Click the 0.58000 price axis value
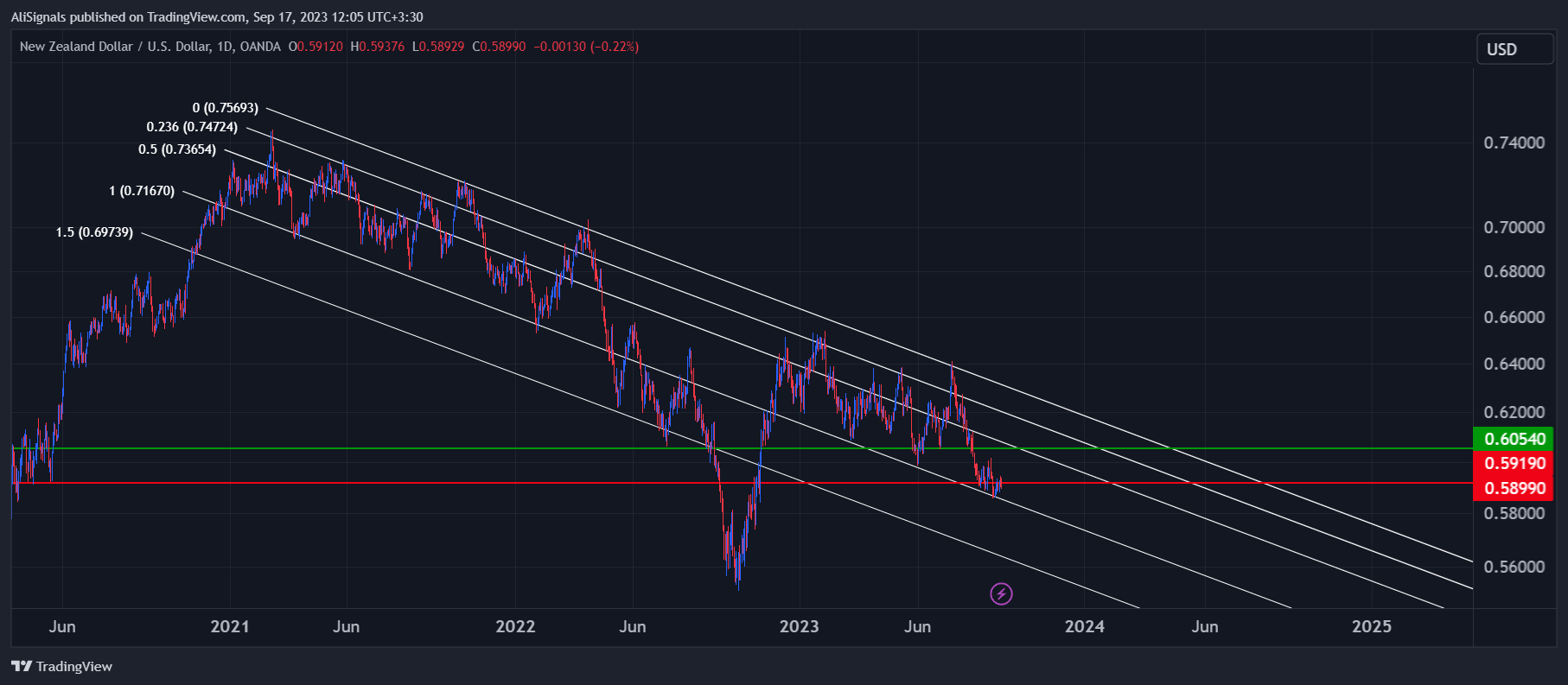The image size is (1568, 685). [x=1514, y=513]
